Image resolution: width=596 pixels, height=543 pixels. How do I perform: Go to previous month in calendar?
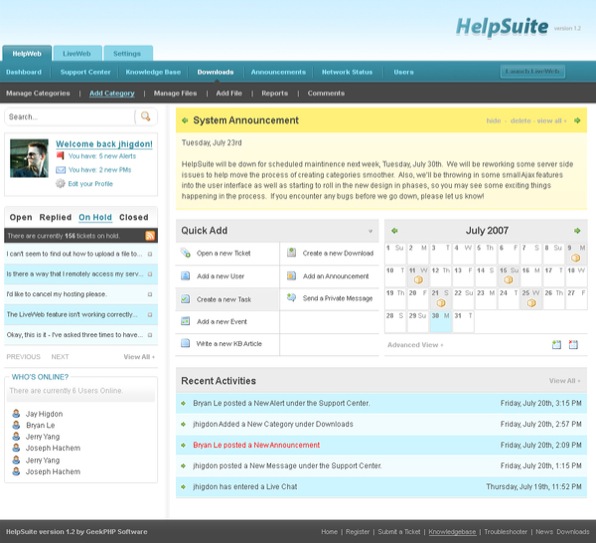coord(395,231)
